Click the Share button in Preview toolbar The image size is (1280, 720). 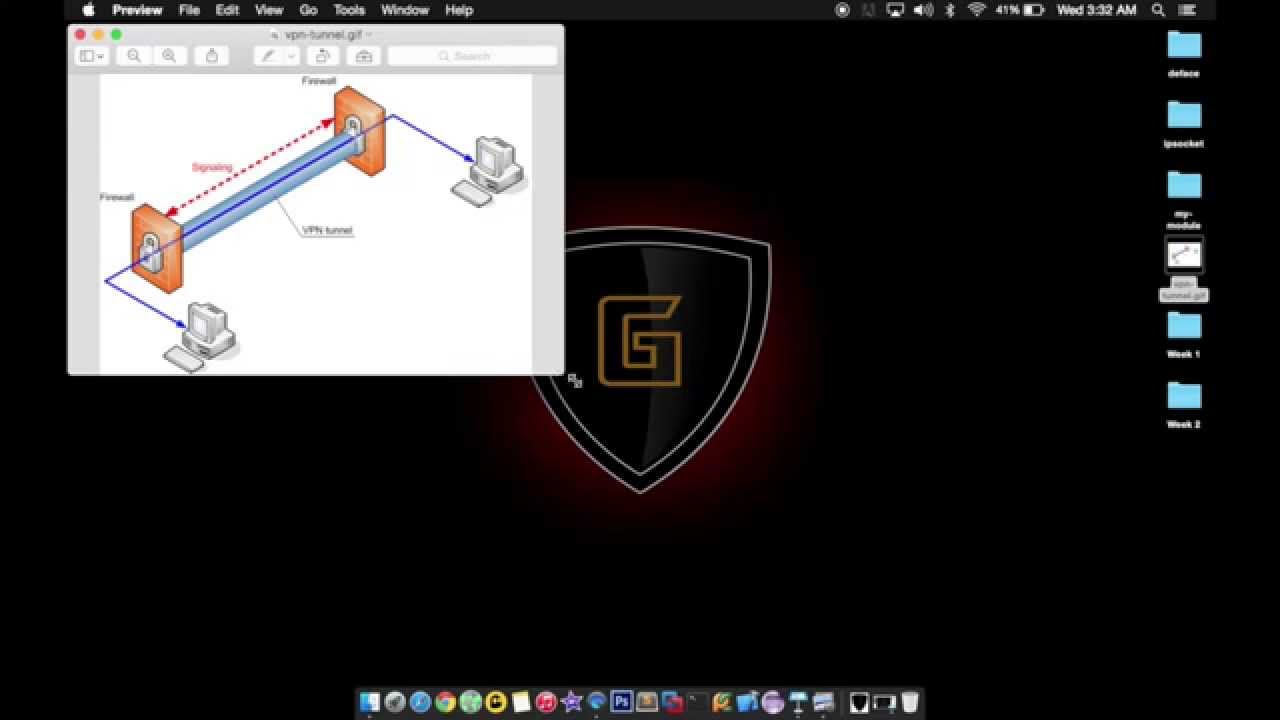[212, 56]
